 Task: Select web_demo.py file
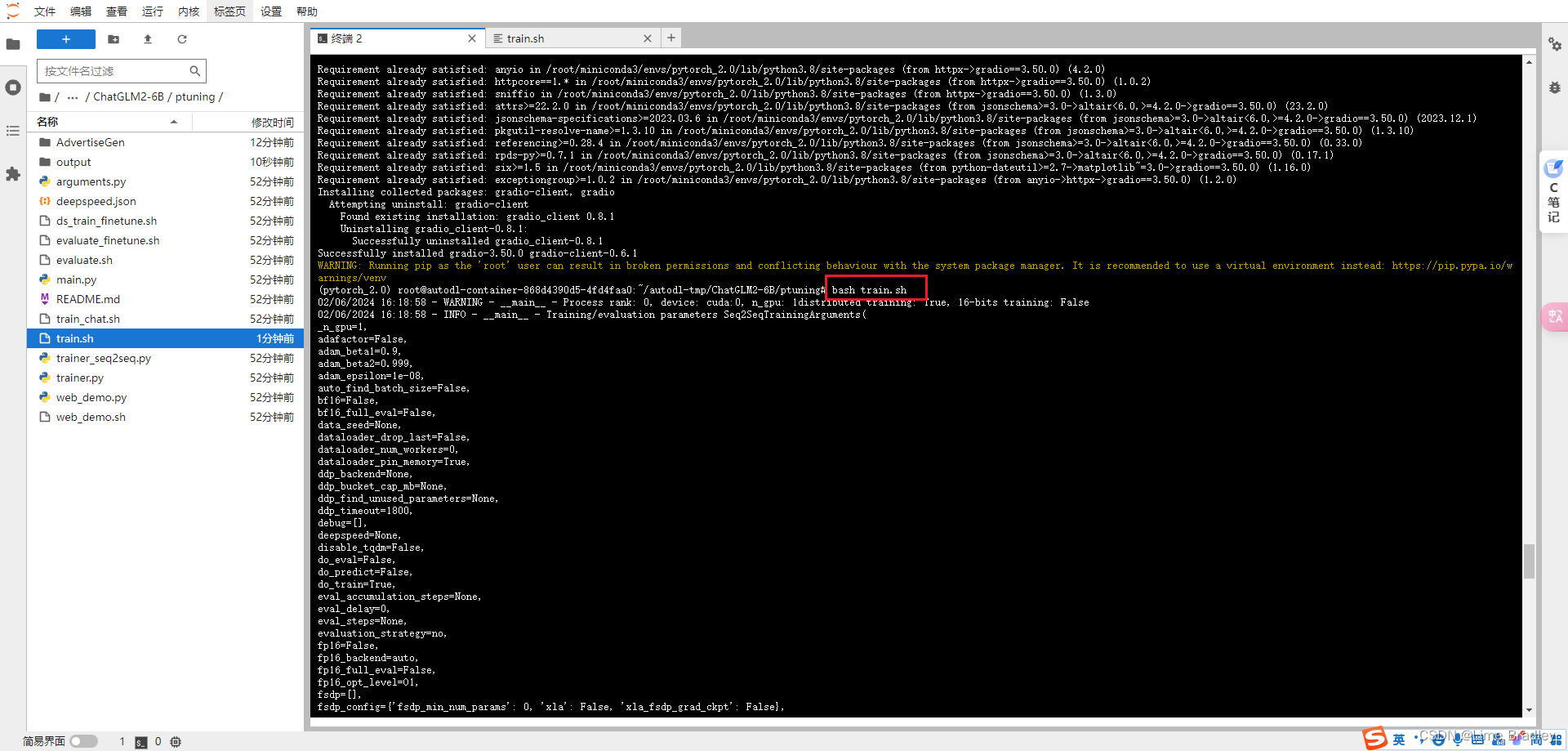(x=167, y=397)
